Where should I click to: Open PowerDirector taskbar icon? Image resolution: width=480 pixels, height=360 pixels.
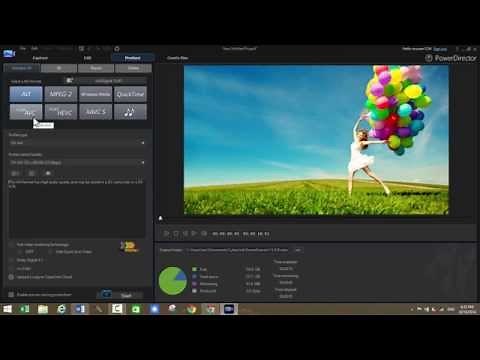click(x=229, y=309)
